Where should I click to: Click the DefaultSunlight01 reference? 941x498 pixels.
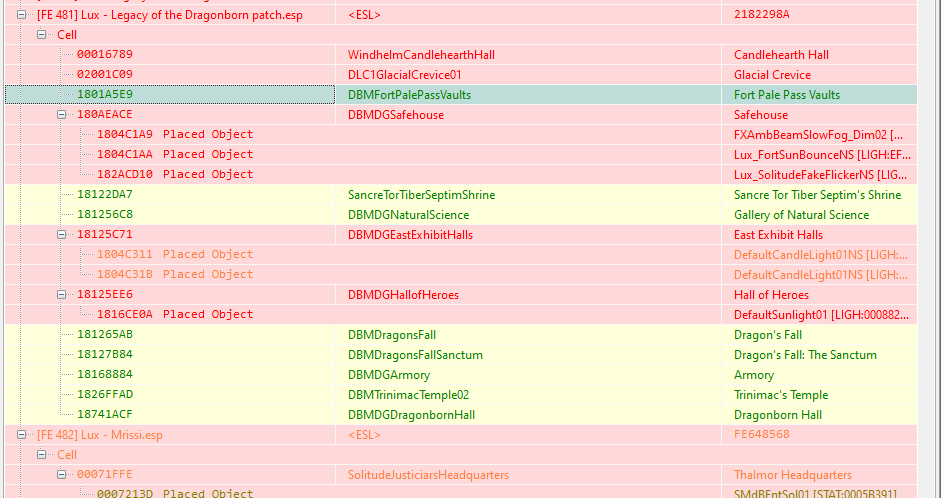click(822, 314)
